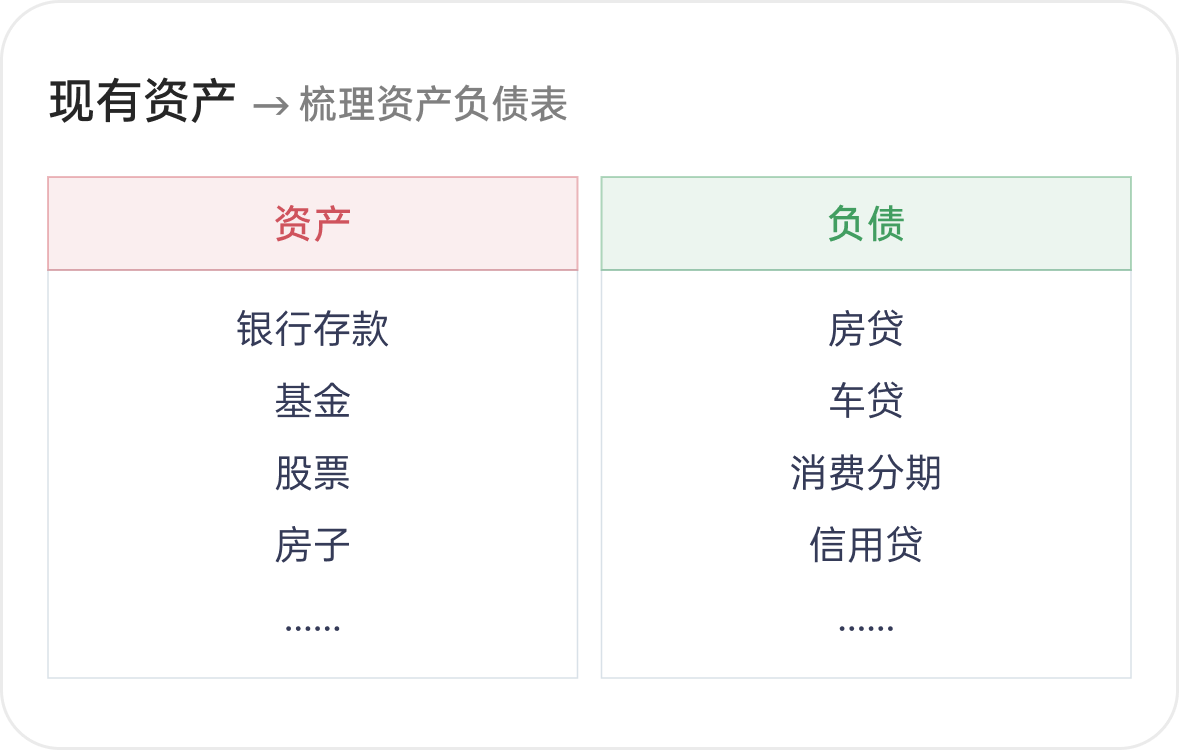Expand the ellipsis under the assets list
This screenshot has width=1179, height=750.
(312, 627)
